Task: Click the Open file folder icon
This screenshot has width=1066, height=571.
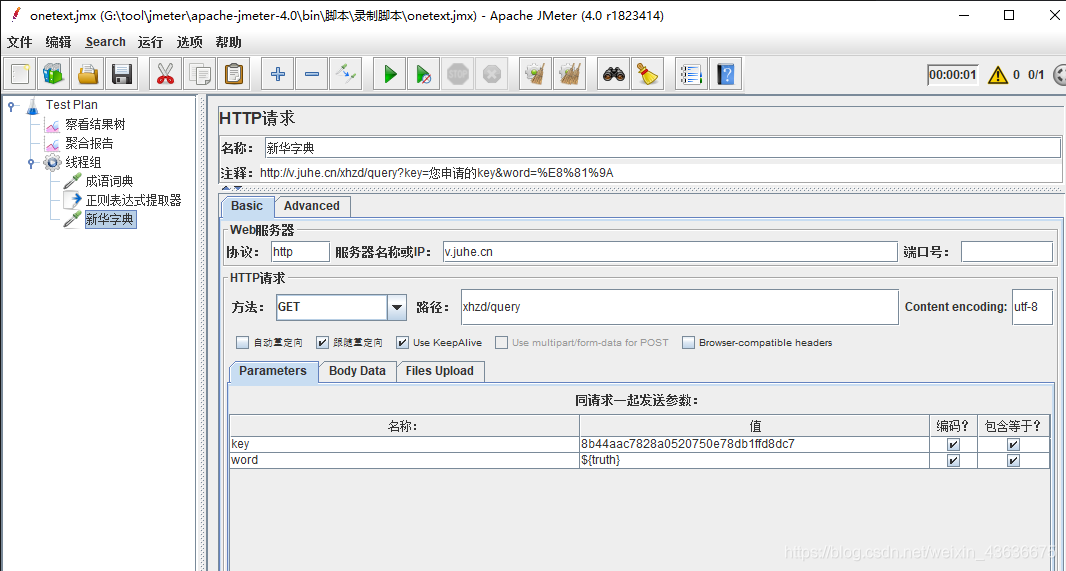Action: point(88,73)
